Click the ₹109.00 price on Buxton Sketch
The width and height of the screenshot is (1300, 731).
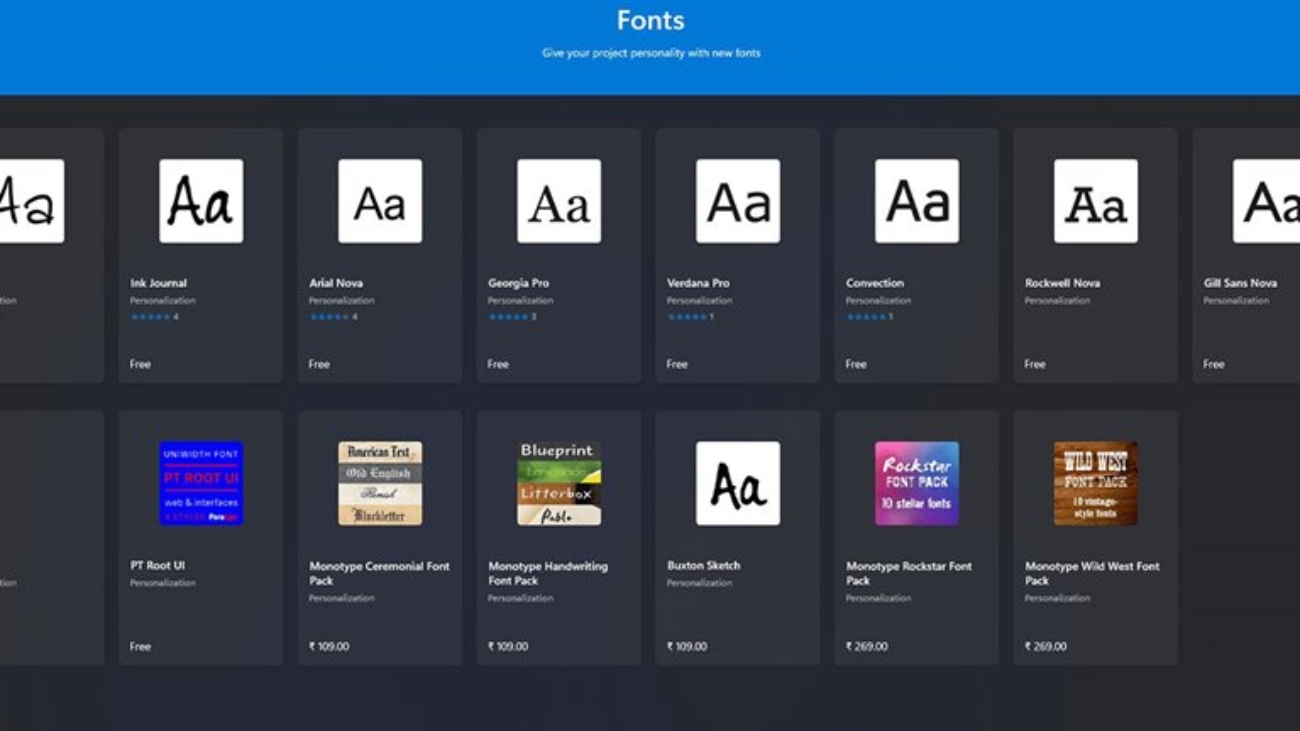point(687,647)
